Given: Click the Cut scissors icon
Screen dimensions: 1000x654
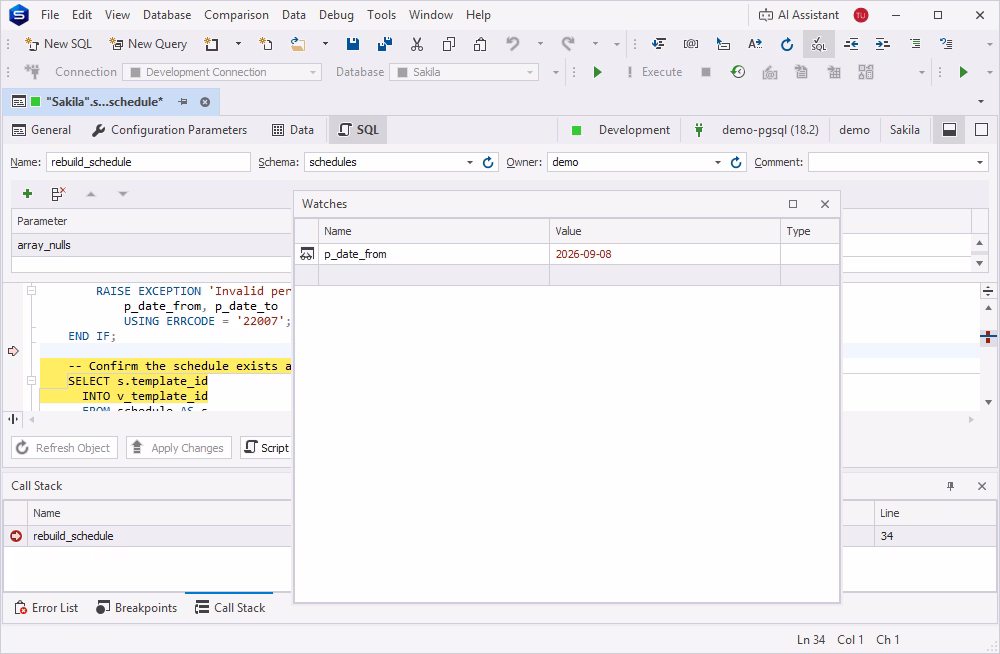Looking at the screenshot, I should tap(417, 44).
